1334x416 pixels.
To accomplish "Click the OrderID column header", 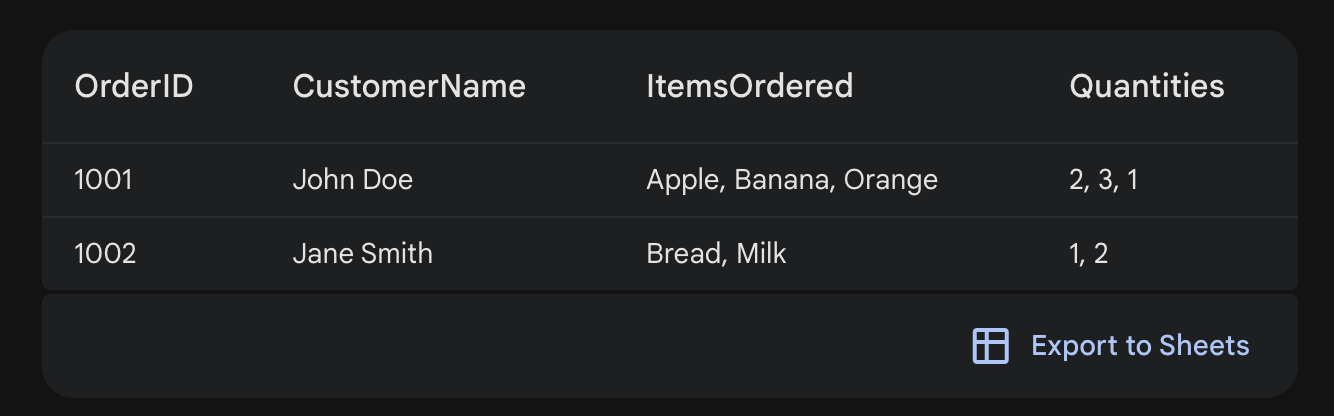I will point(134,87).
